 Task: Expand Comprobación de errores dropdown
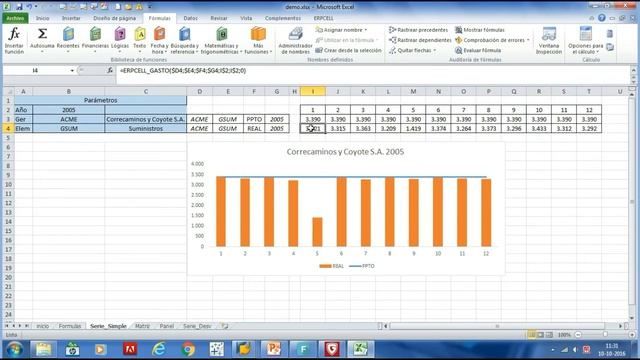[529, 40]
